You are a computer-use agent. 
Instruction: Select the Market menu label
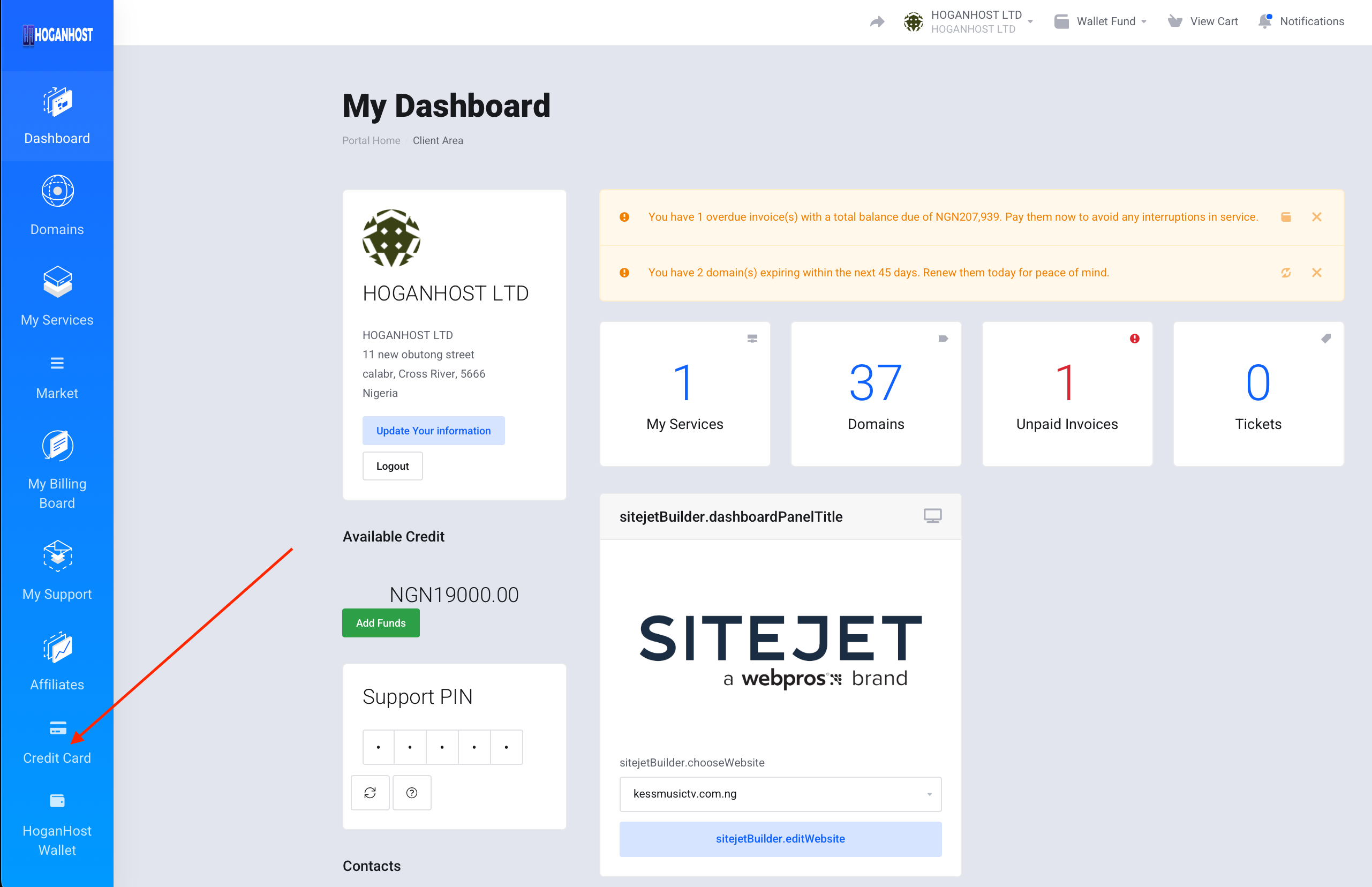click(57, 393)
